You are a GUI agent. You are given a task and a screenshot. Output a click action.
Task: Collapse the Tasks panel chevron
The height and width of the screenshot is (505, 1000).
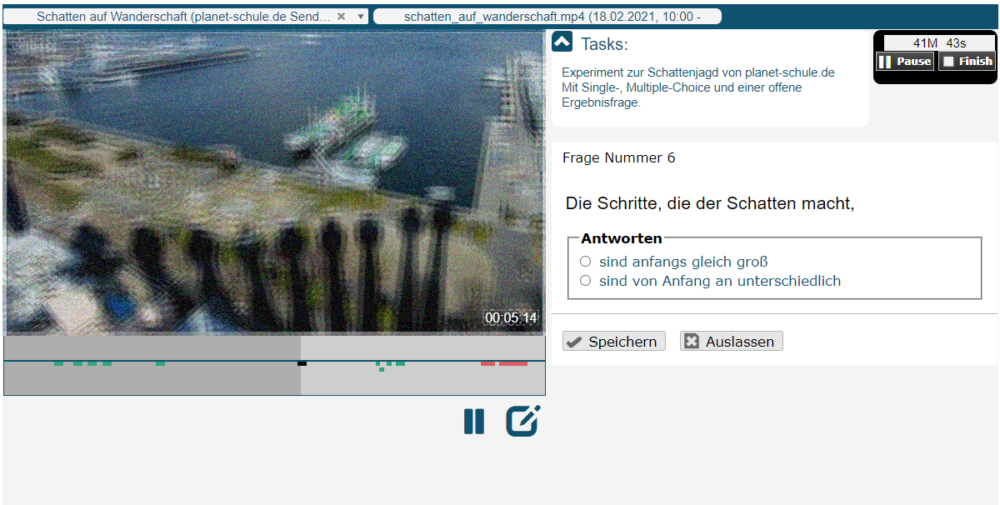point(562,42)
